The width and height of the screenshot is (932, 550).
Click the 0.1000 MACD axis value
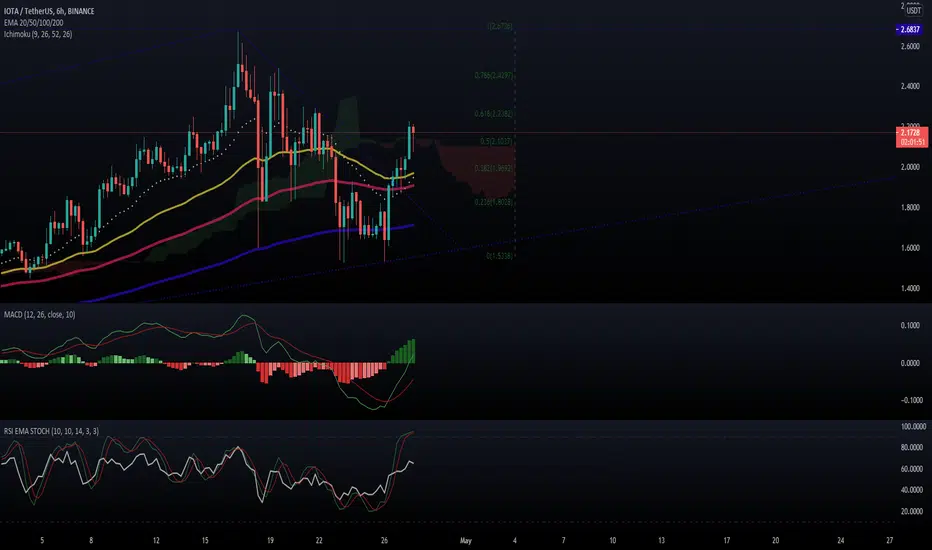coord(910,326)
